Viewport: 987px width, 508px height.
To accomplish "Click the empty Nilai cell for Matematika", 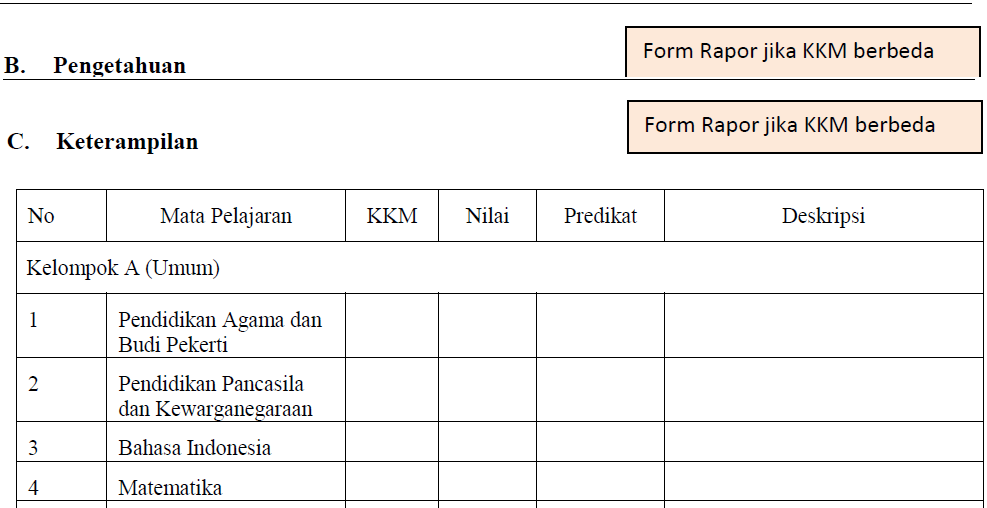I will click(x=487, y=484).
